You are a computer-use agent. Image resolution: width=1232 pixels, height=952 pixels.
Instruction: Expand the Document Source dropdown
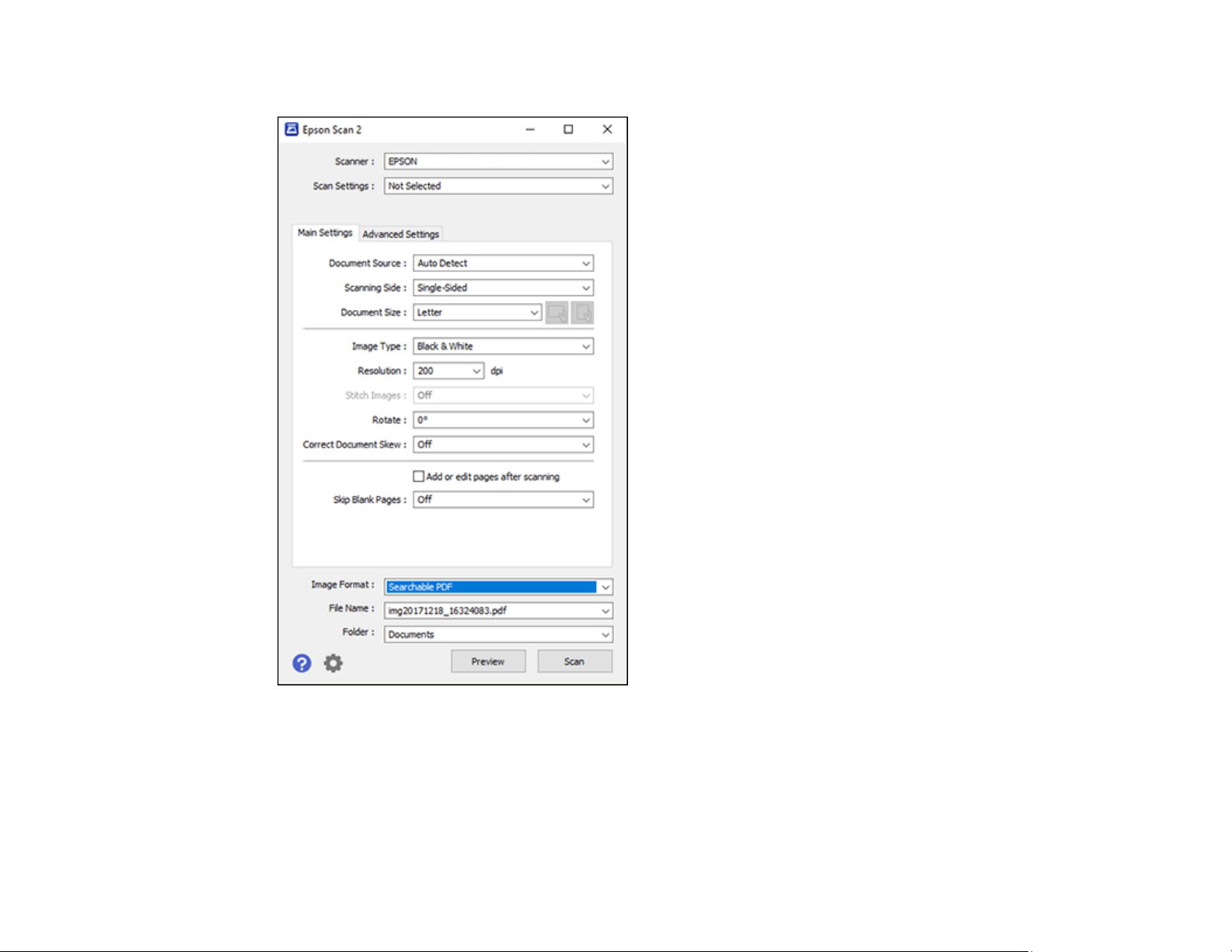pos(503,263)
